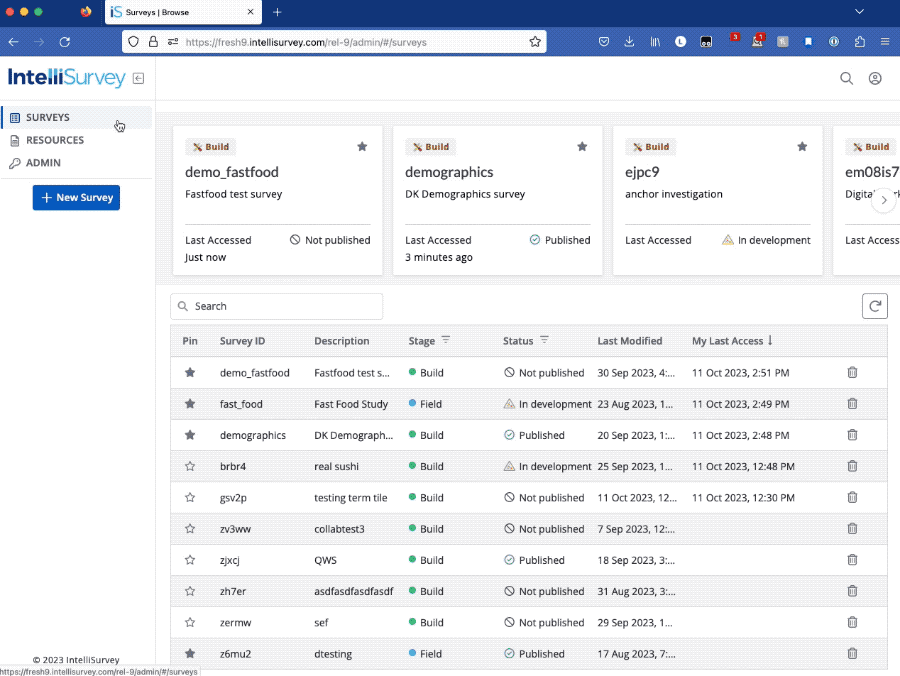Unpin the ejpc9 card using its star
The width and height of the screenshot is (900, 676).
pyautogui.click(x=802, y=147)
